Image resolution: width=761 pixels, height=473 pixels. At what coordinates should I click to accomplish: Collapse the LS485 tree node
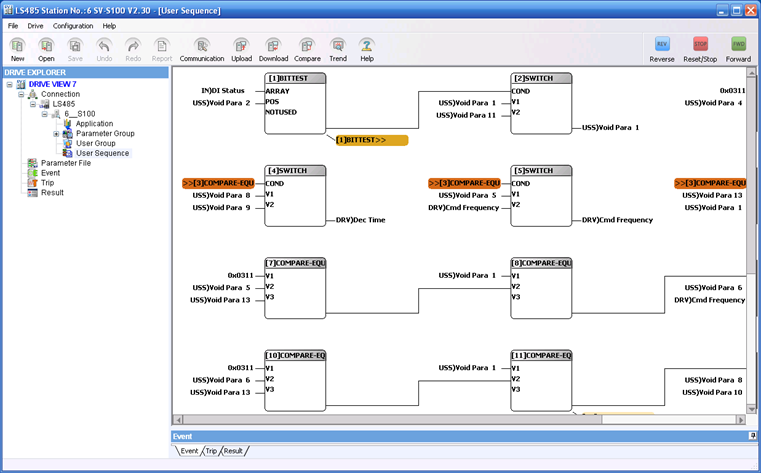coord(32,104)
